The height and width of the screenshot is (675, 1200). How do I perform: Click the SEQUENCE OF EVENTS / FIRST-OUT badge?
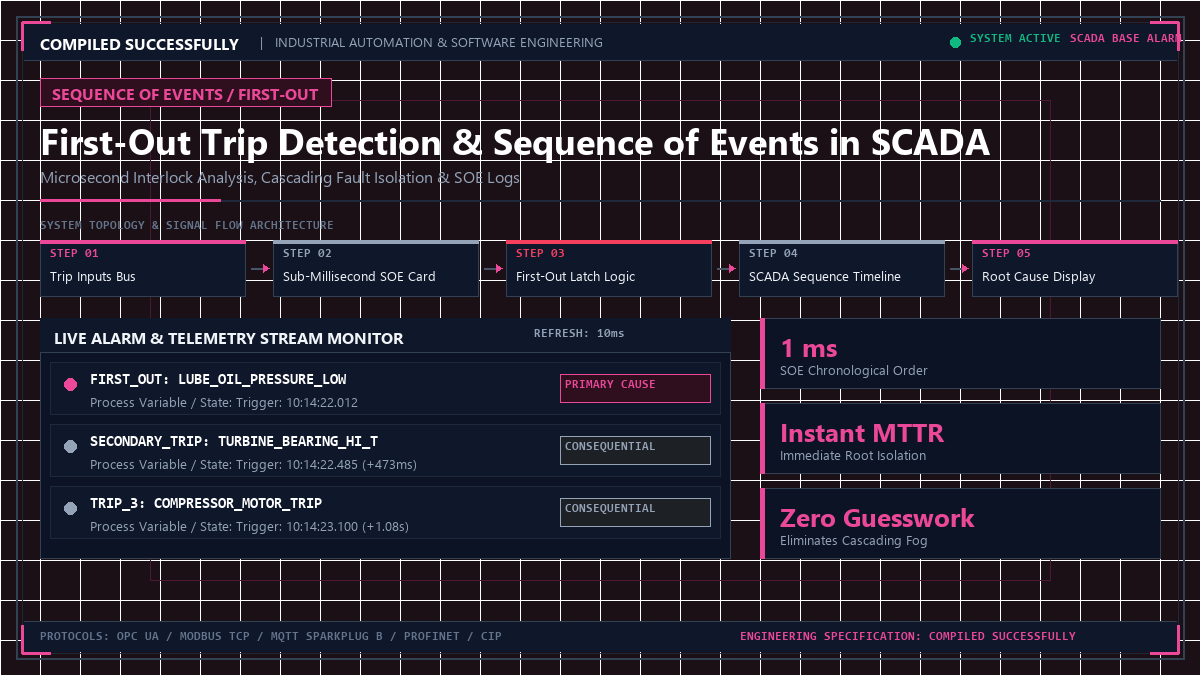[x=185, y=94]
